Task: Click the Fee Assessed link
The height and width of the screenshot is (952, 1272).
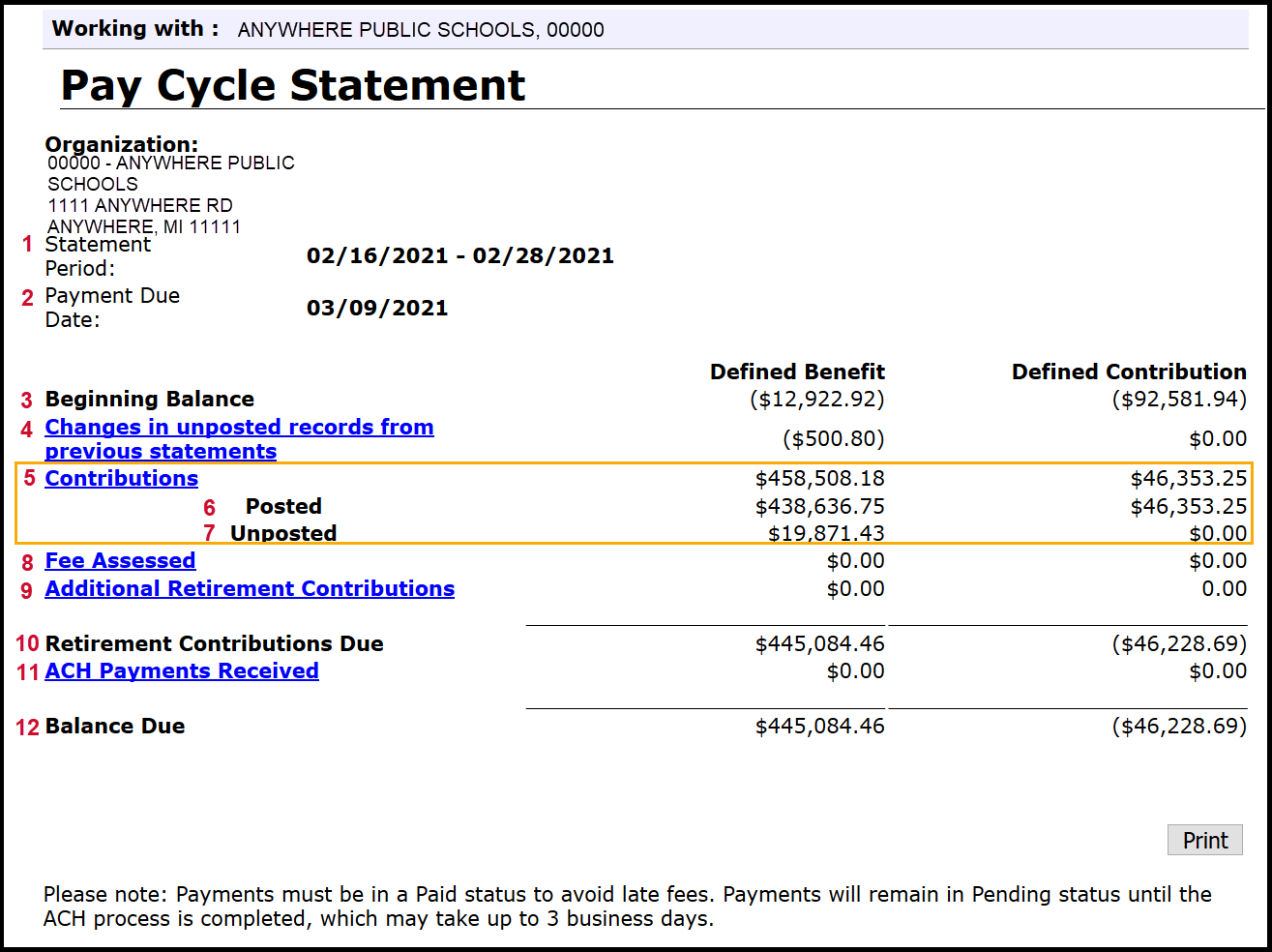Action: (120, 560)
